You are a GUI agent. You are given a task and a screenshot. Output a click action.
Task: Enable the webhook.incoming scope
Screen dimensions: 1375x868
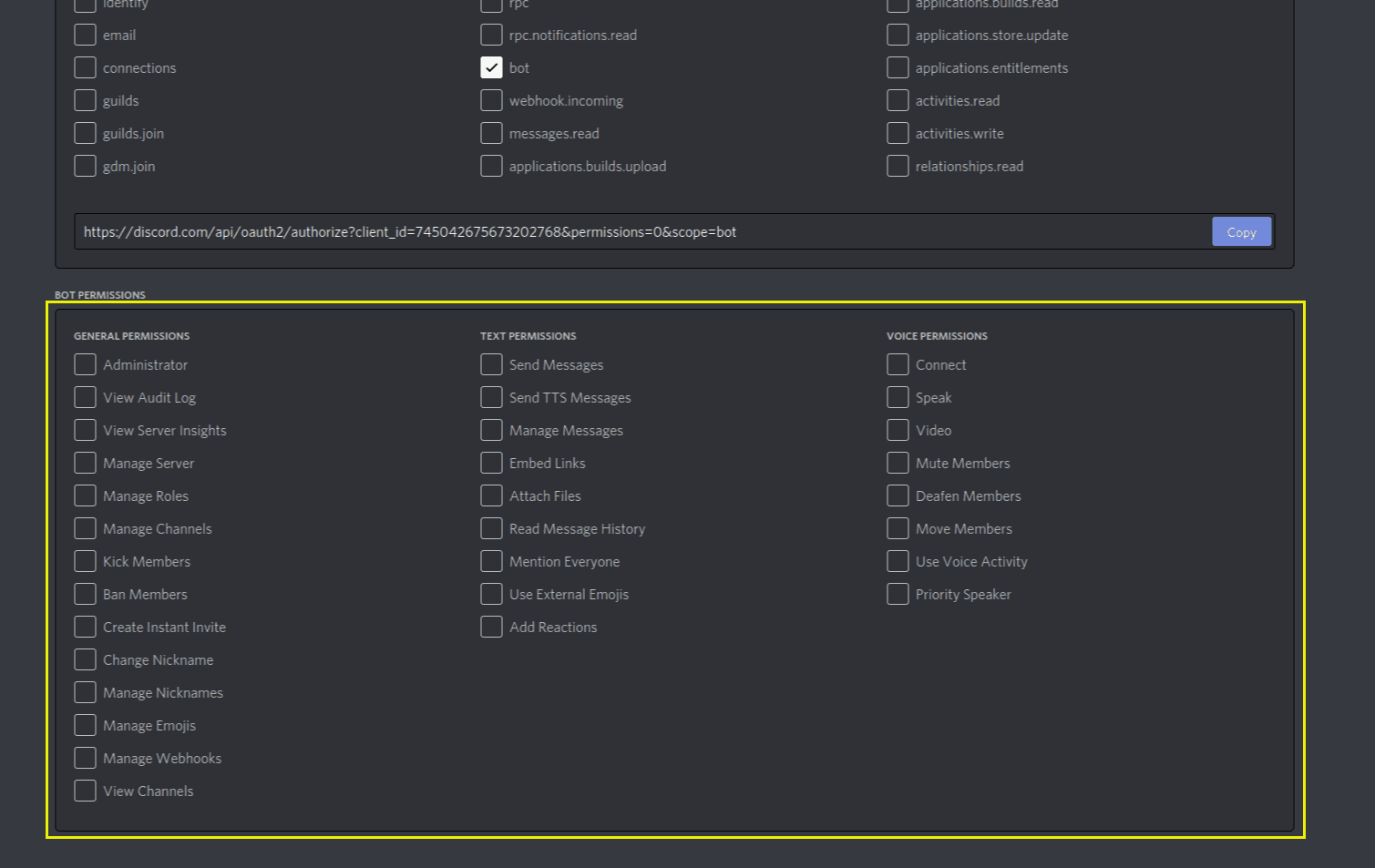coord(492,101)
